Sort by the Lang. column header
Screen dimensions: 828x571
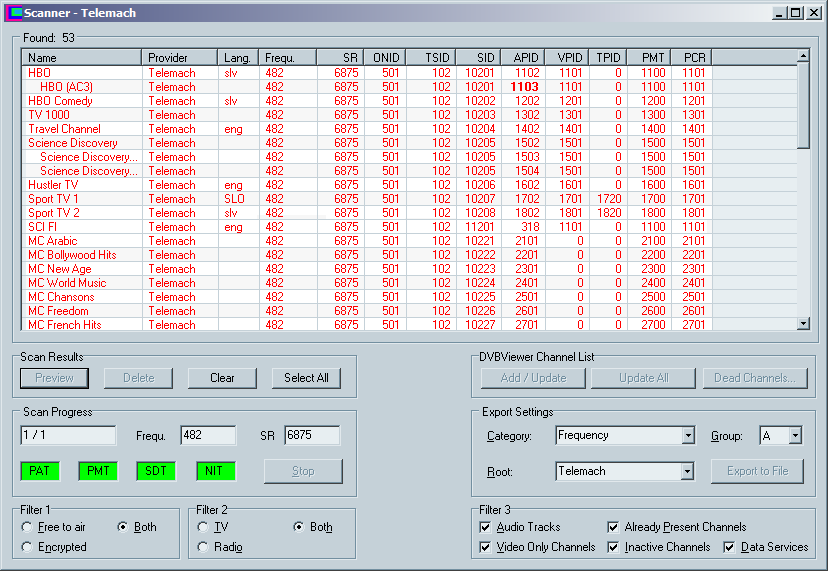[238, 58]
